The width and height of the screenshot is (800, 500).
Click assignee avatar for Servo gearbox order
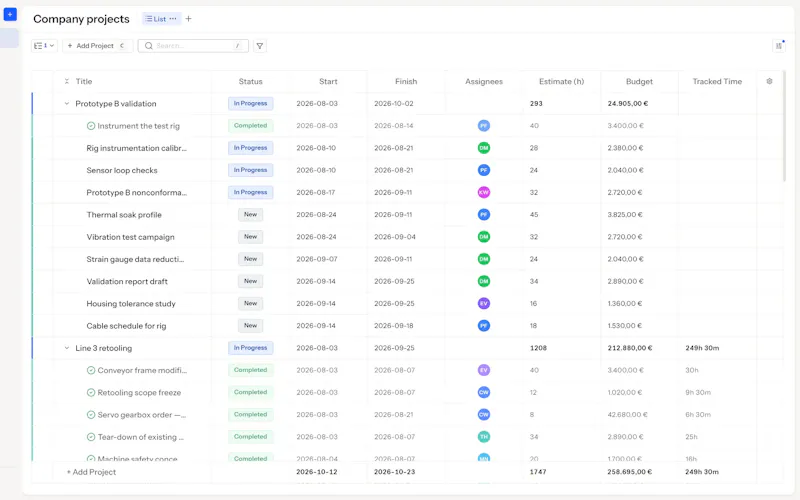tap(484, 415)
